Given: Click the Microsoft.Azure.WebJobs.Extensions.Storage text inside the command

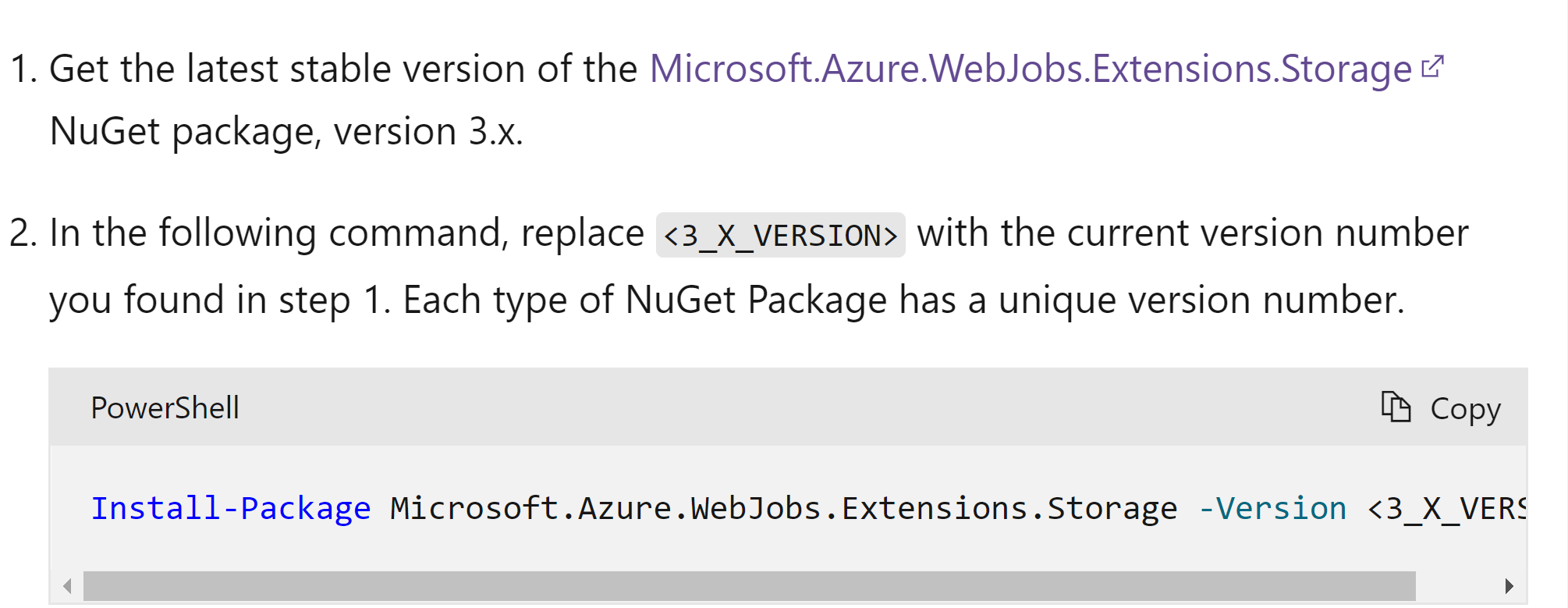Looking at the screenshot, I should point(780,507).
